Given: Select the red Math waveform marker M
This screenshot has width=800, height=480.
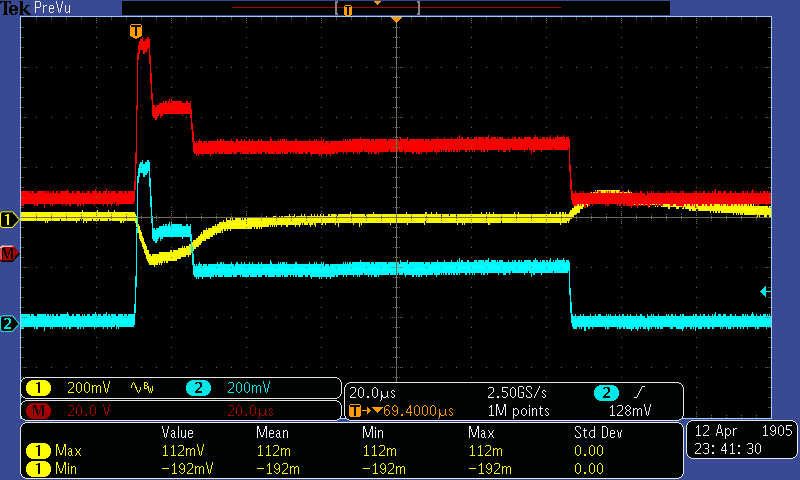Looking at the screenshot, I should click(9, 254).
